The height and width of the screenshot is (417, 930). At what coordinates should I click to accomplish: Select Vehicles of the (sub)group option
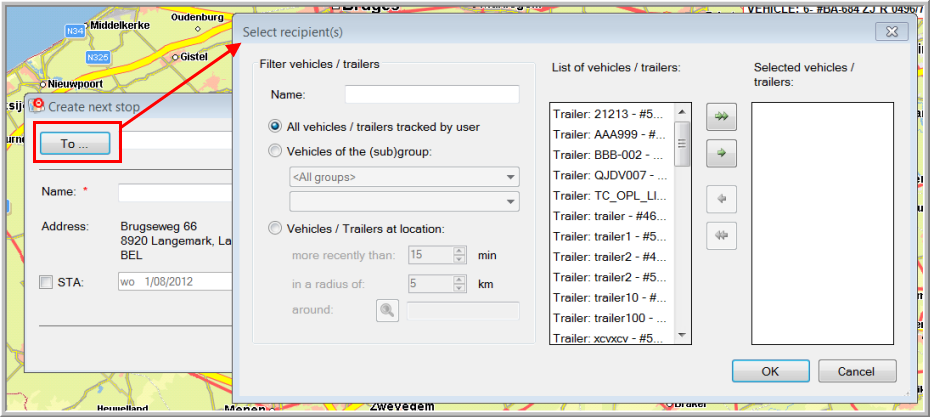point(276,152)
